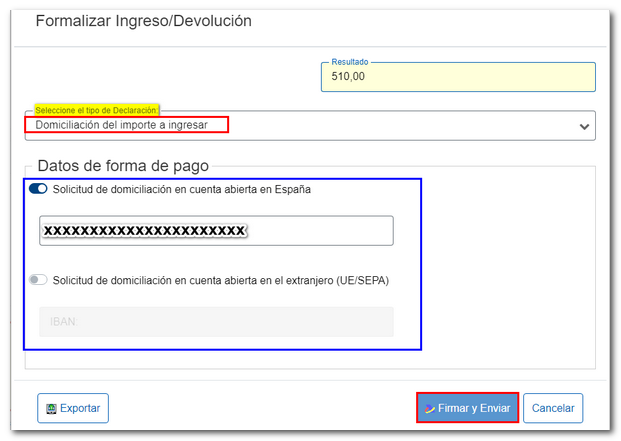621x441 pixels.
Task: Select the Resultado field showing 510,00
Action: [x=458, y=77]
